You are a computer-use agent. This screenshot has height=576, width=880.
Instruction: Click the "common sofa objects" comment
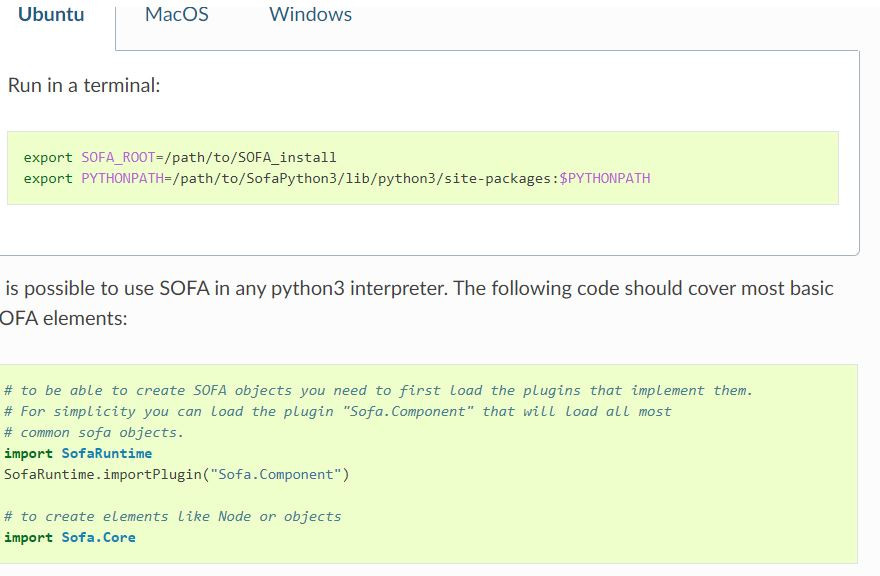click(94, 432)
